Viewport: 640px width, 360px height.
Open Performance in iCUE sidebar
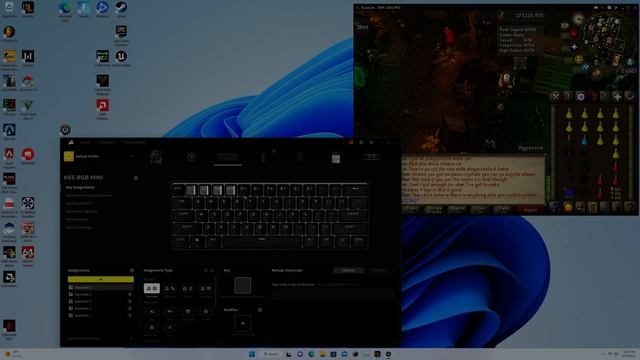76,219
